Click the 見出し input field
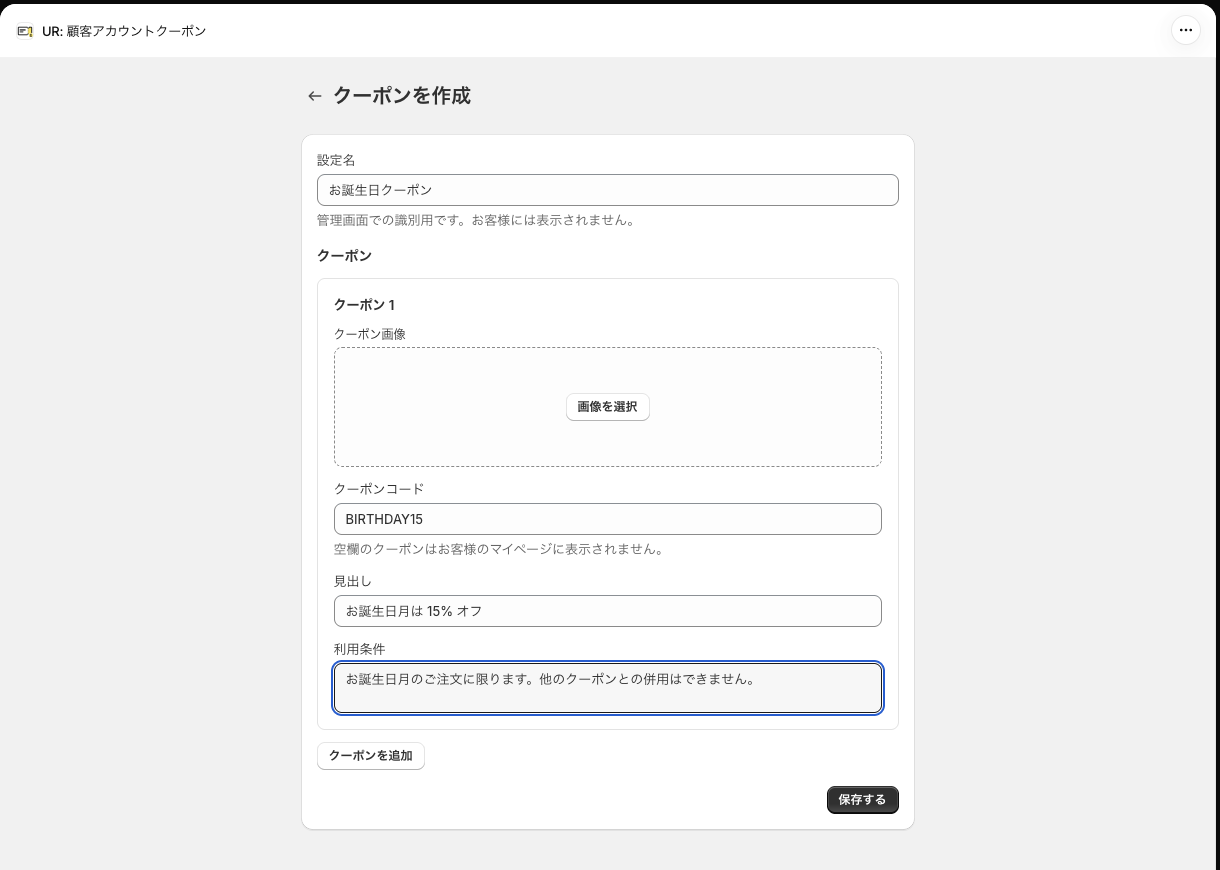This screenshot has height=870, width=1220. click(608, 611)
